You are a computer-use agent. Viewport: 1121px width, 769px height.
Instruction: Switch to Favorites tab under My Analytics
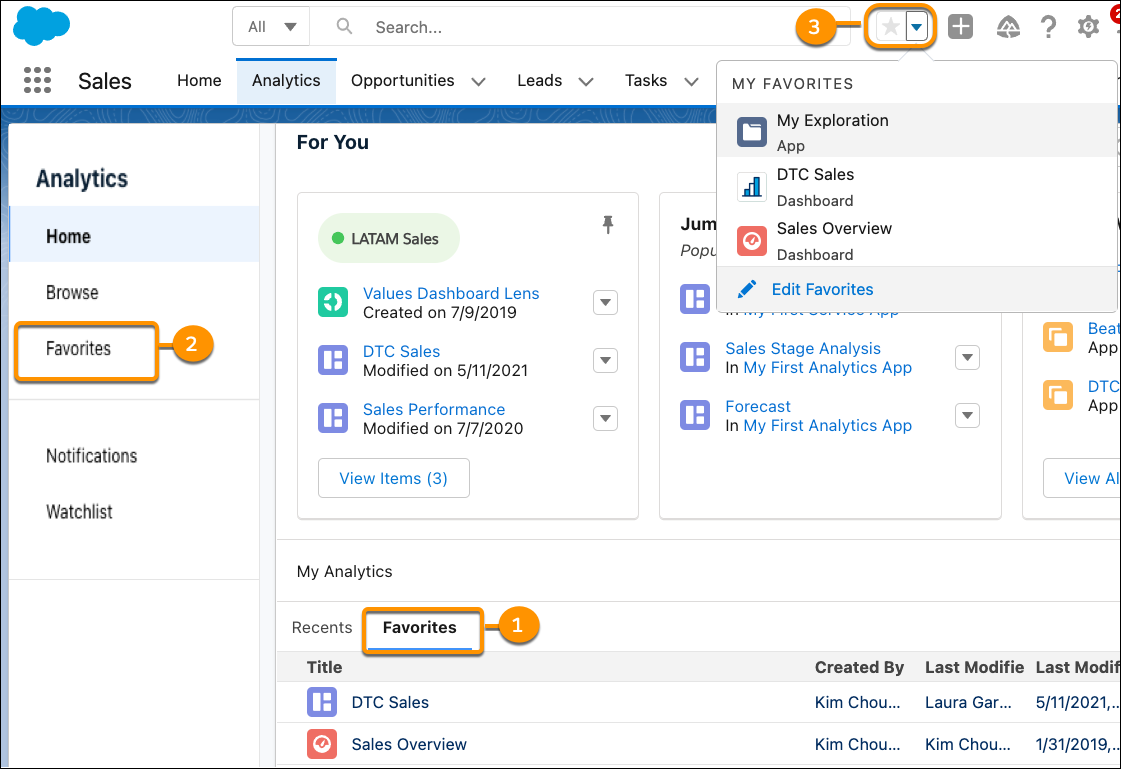coord(420,627)
